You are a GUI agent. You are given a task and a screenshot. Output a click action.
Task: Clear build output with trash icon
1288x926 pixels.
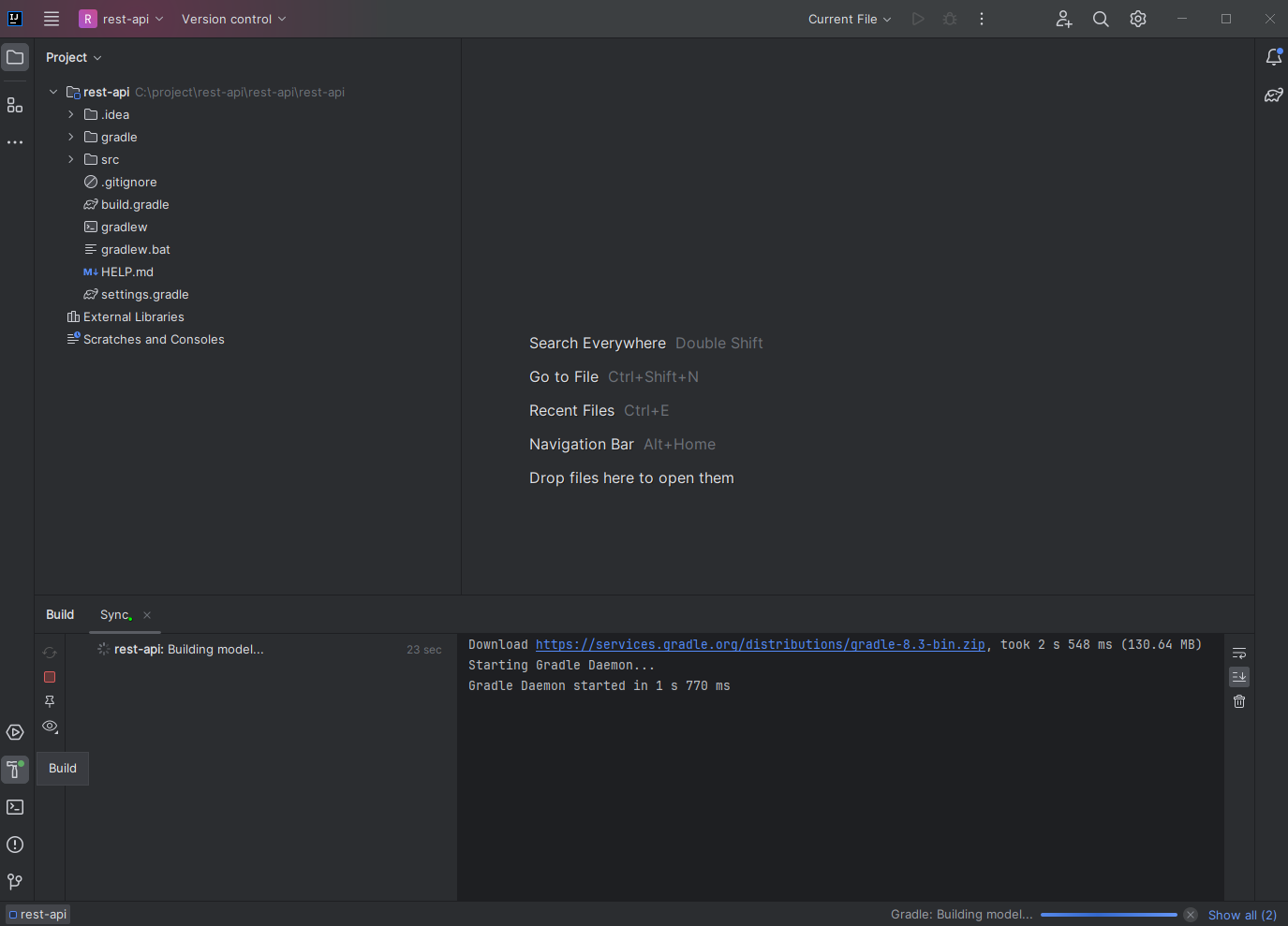1239,701
